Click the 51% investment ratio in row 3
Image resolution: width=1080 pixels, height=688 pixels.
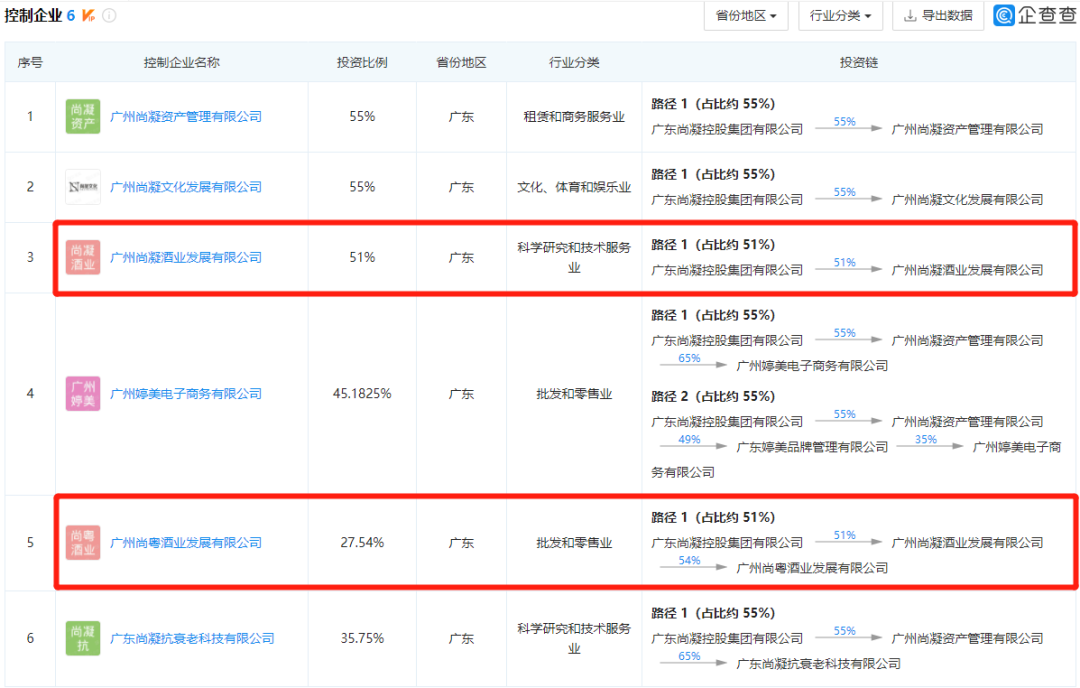coord(362,257)
